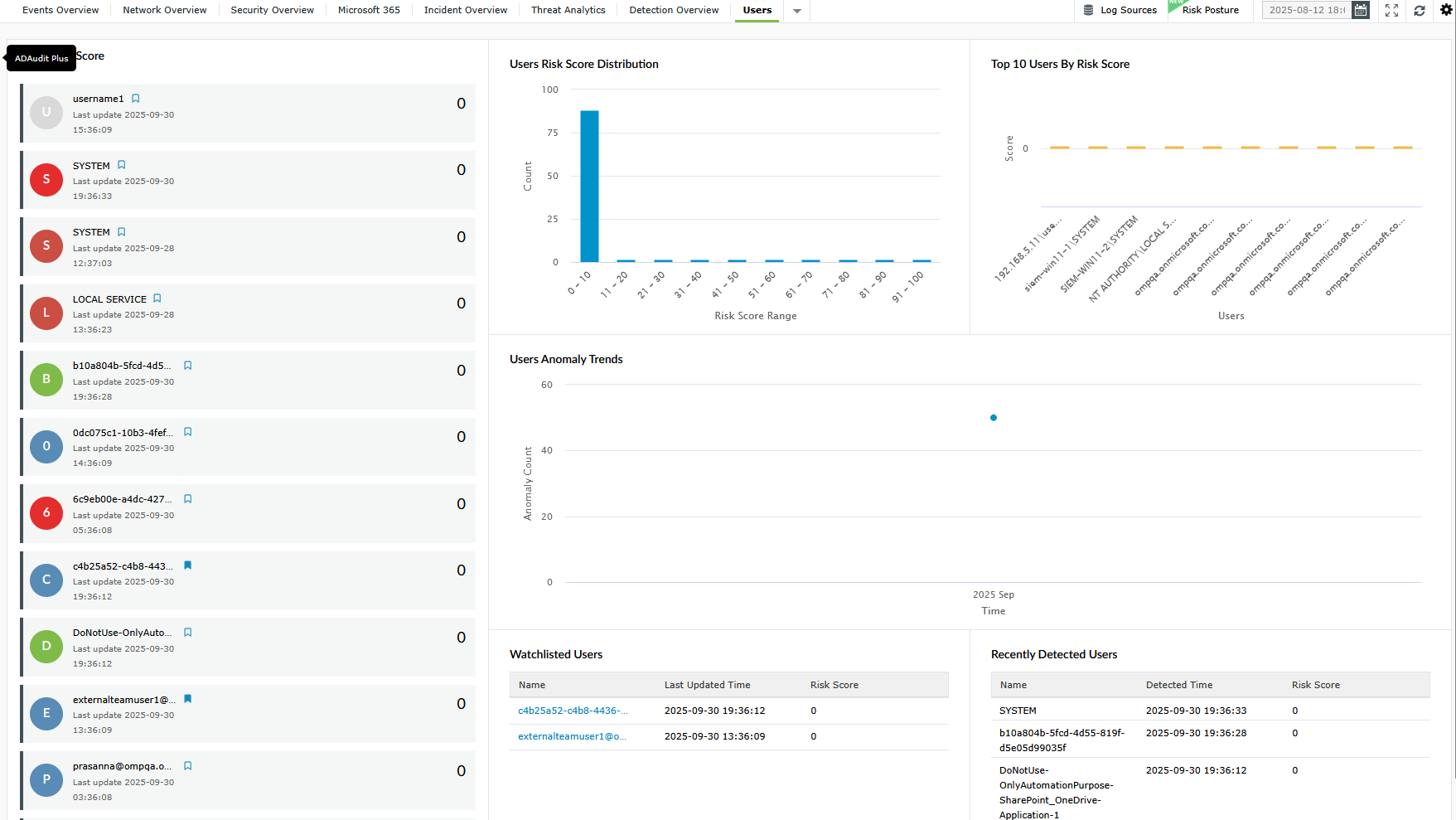The image size is (1456, 820).
Task: Click Watchlisted Users Risk Score header
Action: click(x=834, y=685)
